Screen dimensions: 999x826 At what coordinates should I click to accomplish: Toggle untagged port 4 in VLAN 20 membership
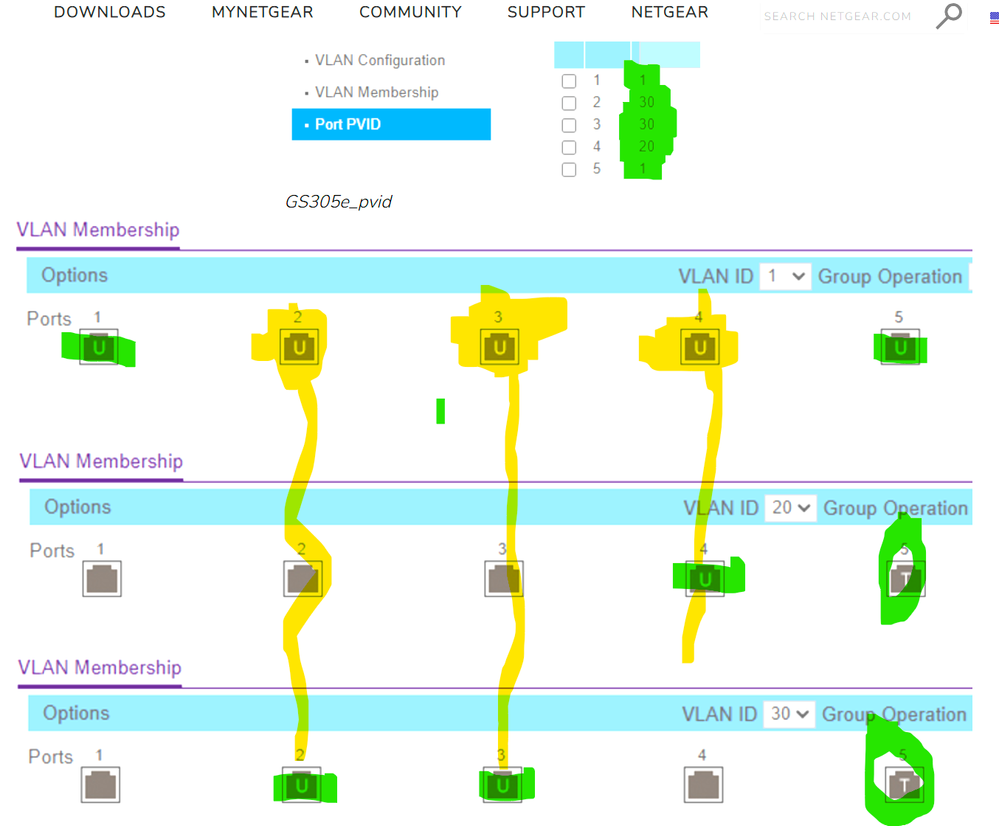coord(705,579)
